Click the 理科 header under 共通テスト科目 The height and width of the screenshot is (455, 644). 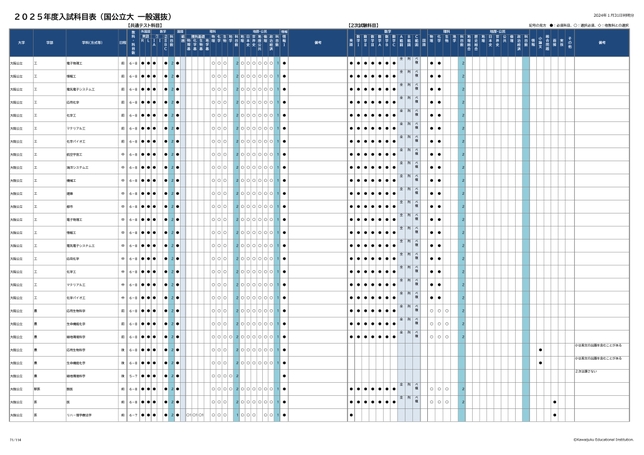[213, 31]
